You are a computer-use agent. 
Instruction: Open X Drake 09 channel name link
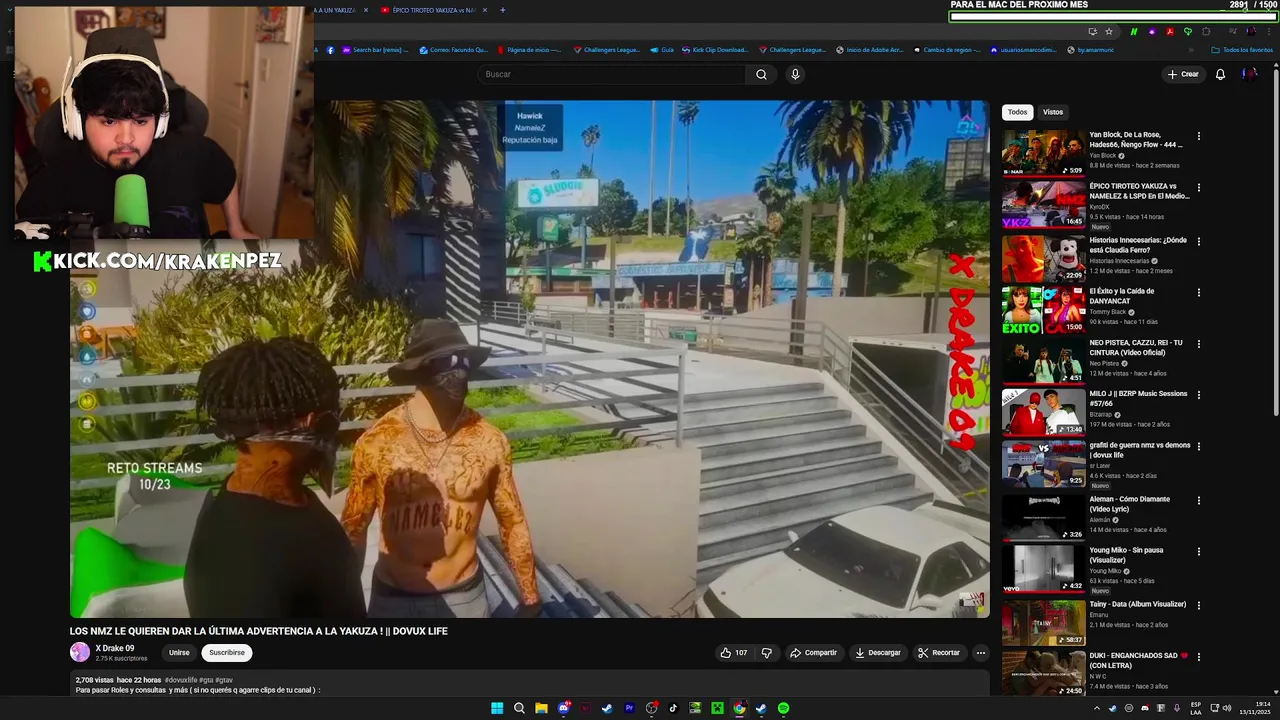pos(115,648)
